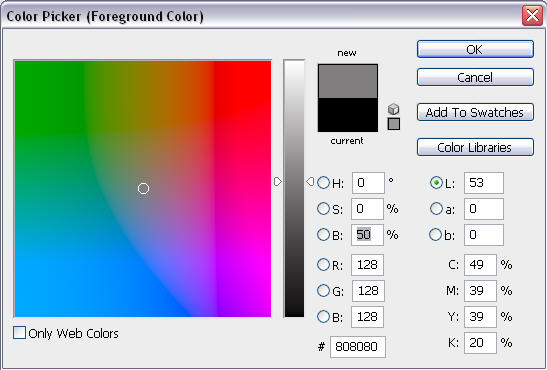Click the C cyan percent field

480,265
